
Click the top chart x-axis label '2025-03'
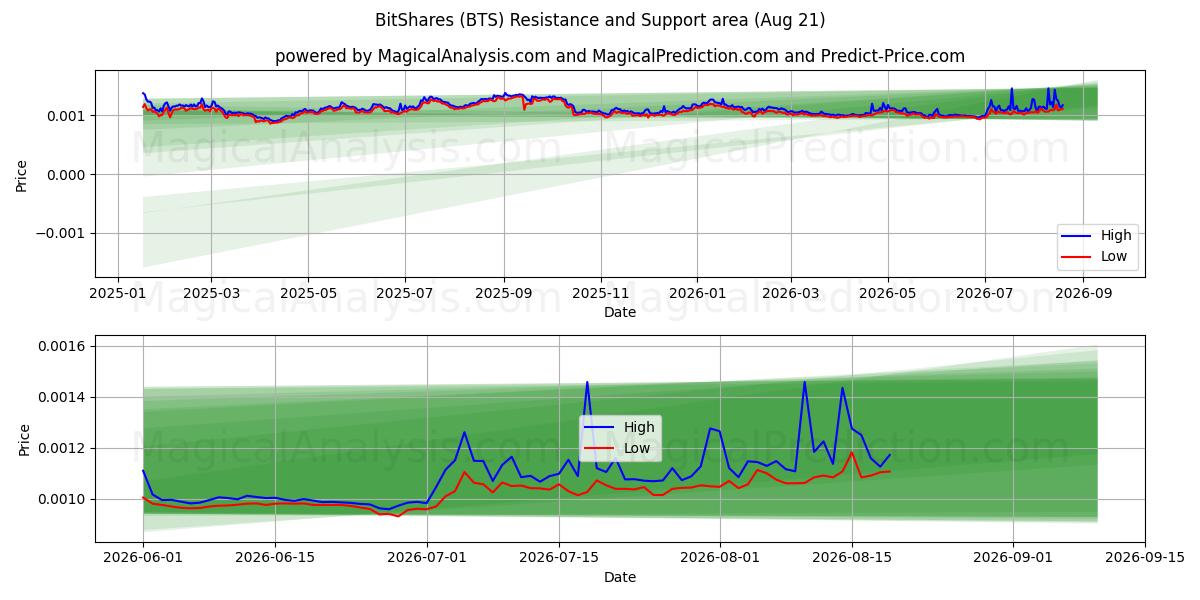[211, 293]
